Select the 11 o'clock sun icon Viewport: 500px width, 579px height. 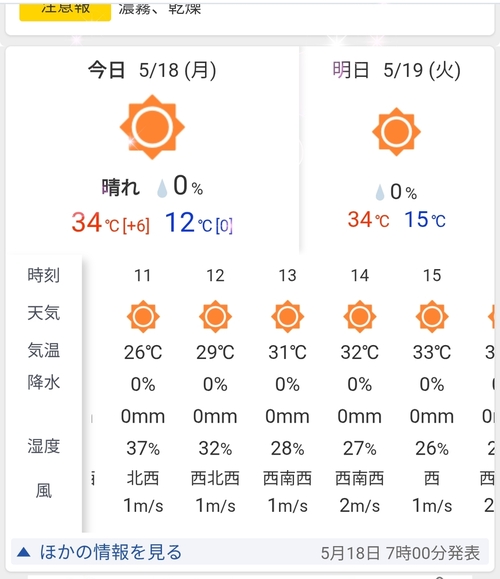pos(143,316)
